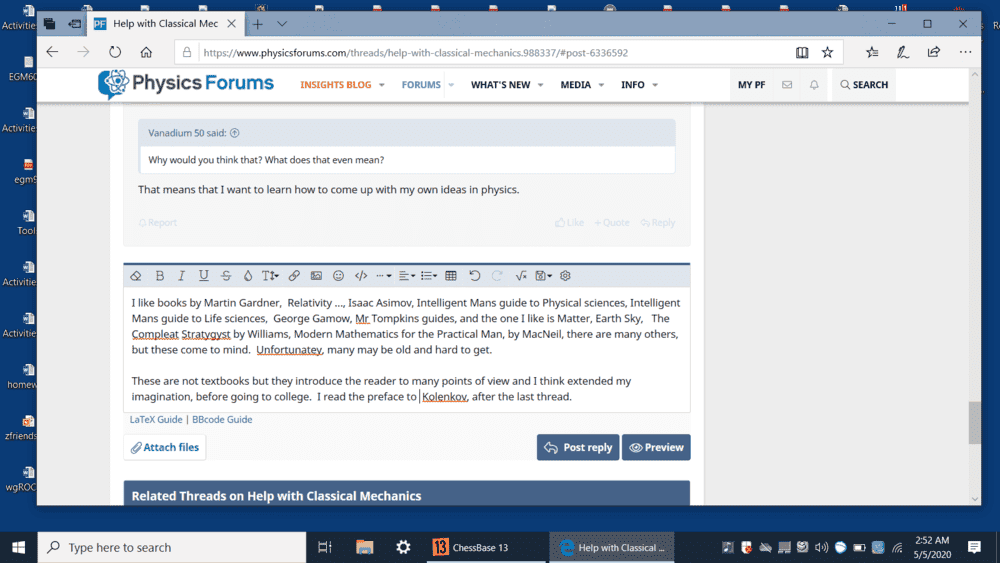Open FORUMS menu
1000x563 pixels.
click(421, 85)
